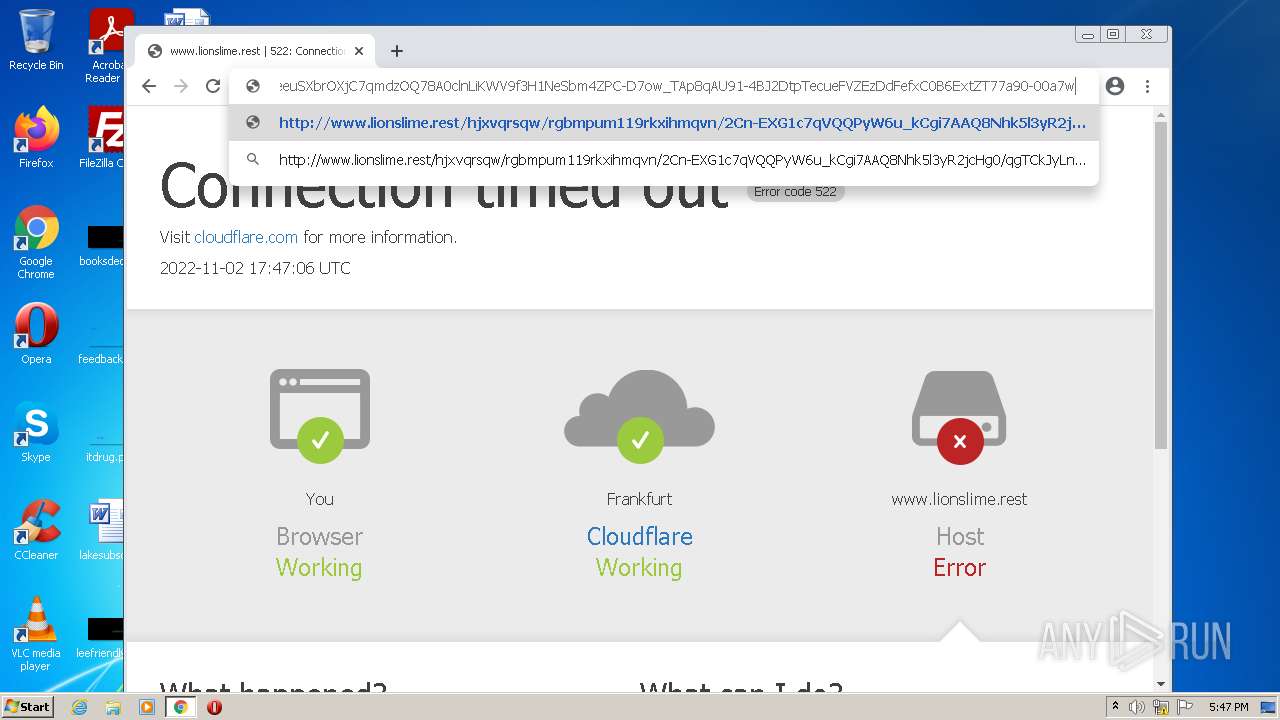The width and height of the screenshot is (1280, 720).
Task: Click the 5:47 PM taskbar clock
Action: click(1228, 707)
